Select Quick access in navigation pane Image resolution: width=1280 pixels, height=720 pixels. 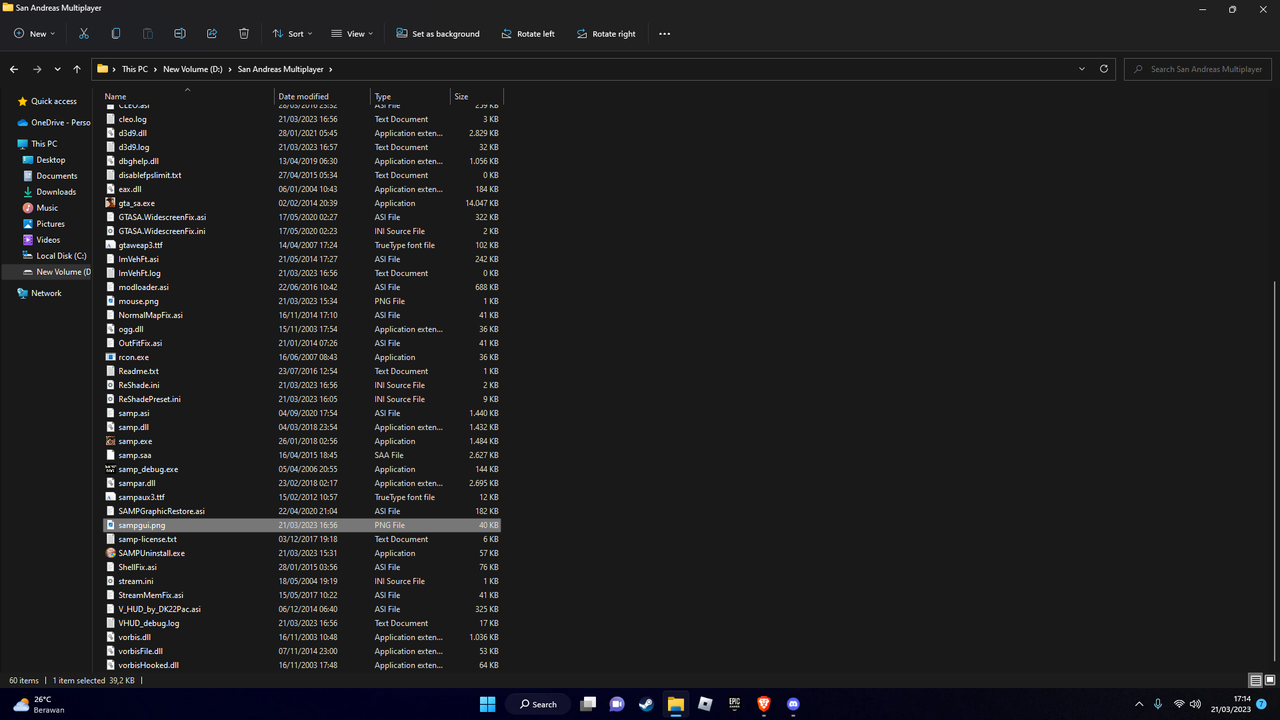[47, 101]
